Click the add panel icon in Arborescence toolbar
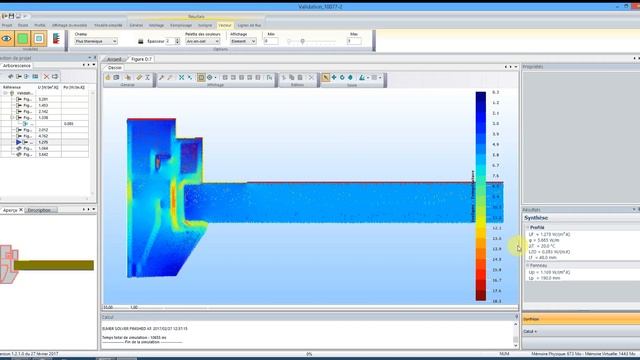Viewport: 640px width, 360px height. coord(27,77)
